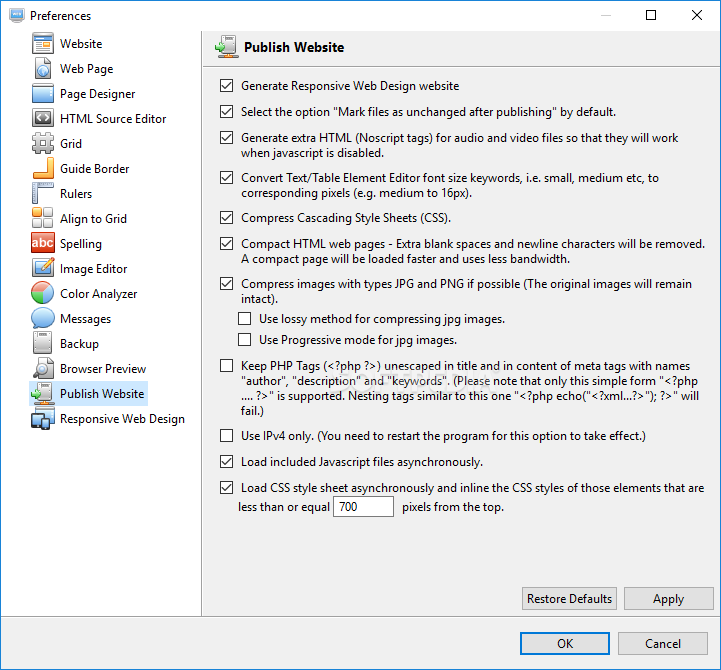Enable Progressive mode for jpg images
721x670 pixels.
(x=245, y=339)
